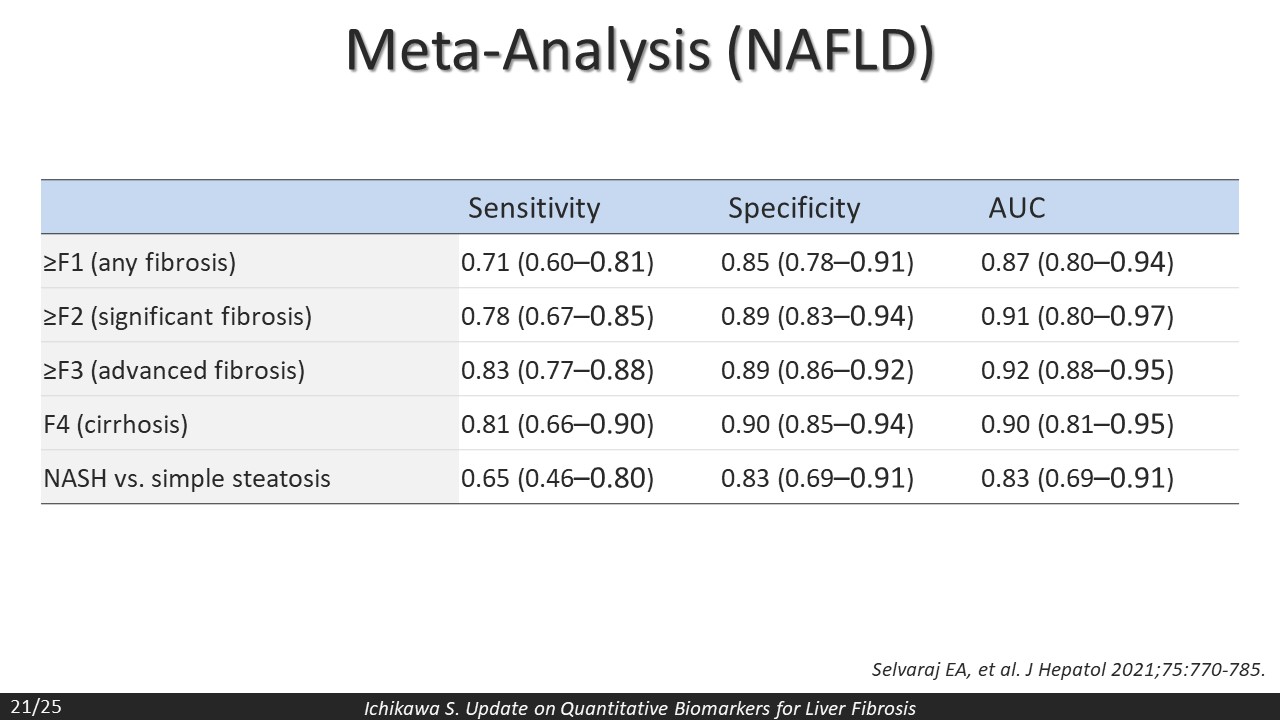Select the Sensitivity column header
Screen dimensions: 1280x720
click(534, 208)
